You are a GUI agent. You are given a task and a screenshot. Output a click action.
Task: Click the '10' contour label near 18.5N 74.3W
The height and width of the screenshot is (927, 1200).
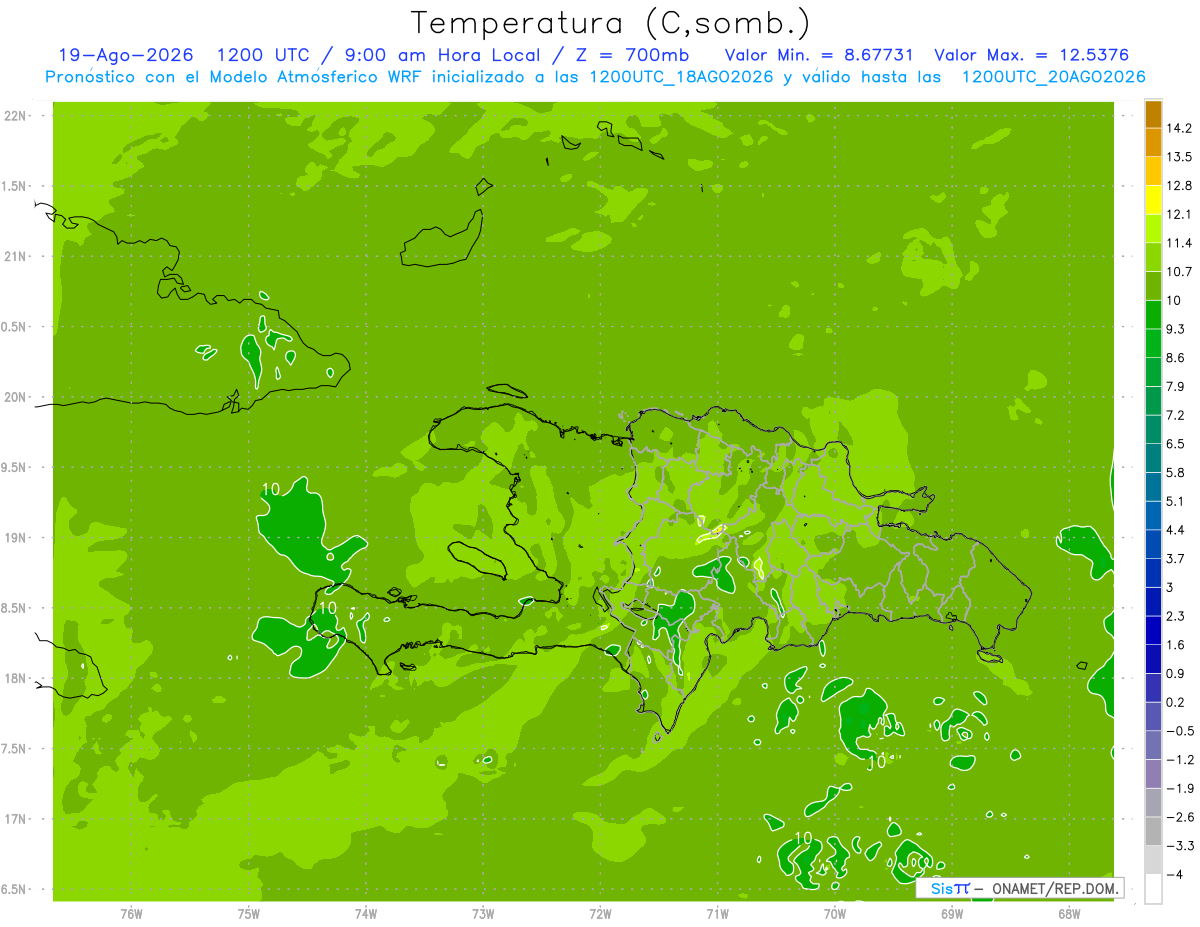click(327, 608)
